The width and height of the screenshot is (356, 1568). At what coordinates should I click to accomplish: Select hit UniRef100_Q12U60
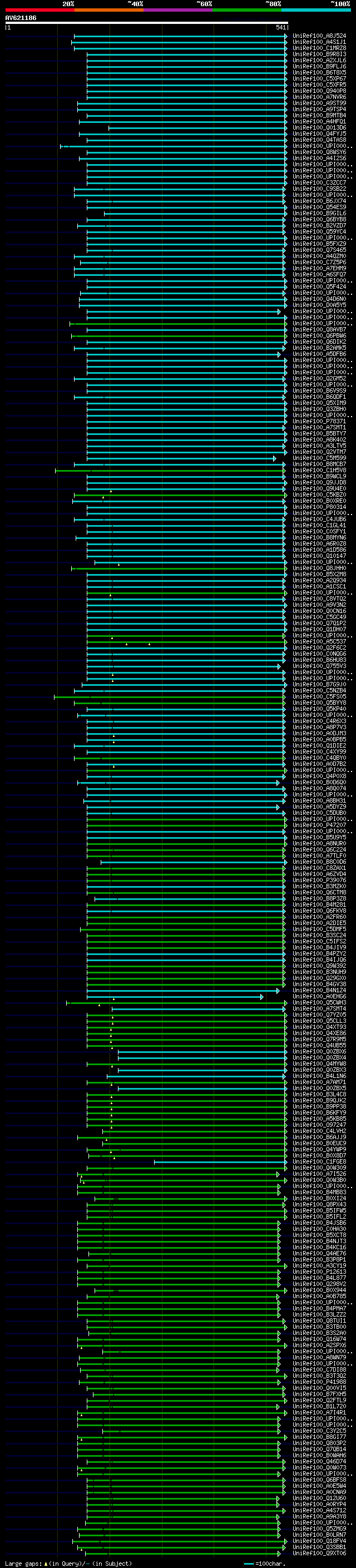coord(319,1498)
